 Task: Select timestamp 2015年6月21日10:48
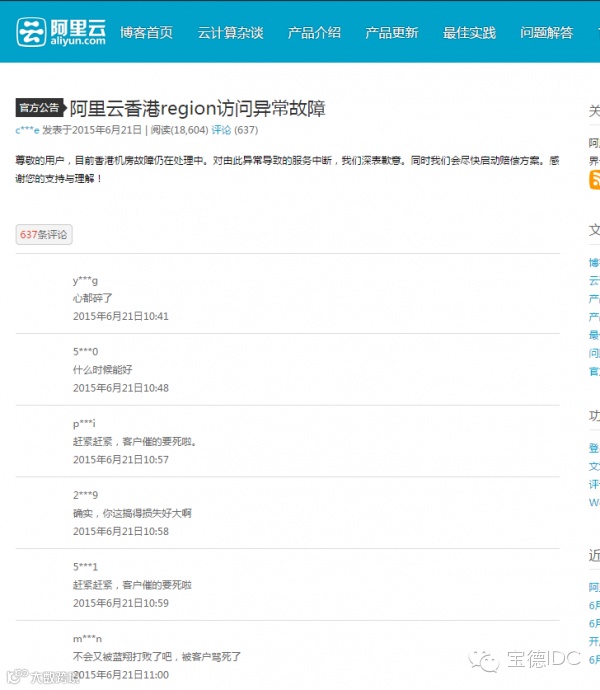(121, 388)
